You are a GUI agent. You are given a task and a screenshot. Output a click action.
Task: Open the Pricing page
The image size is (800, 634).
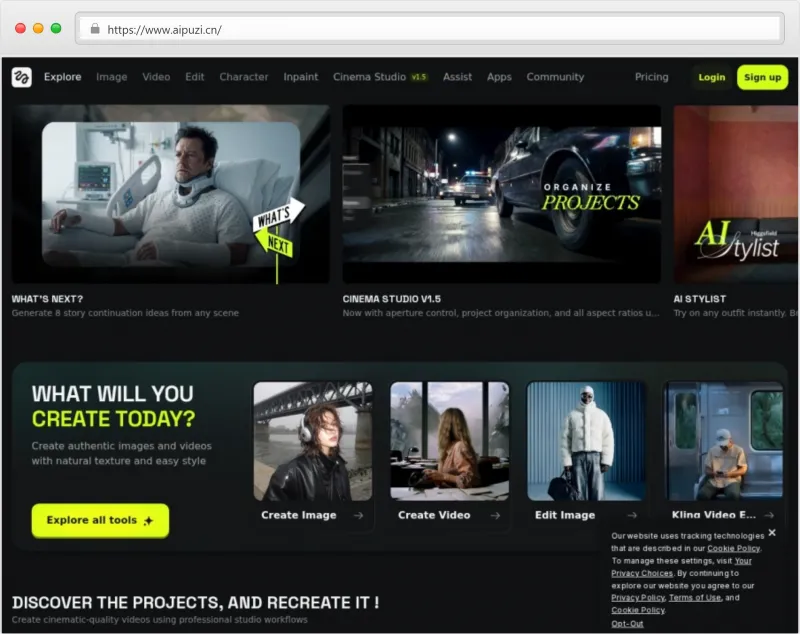pos(651,77)
